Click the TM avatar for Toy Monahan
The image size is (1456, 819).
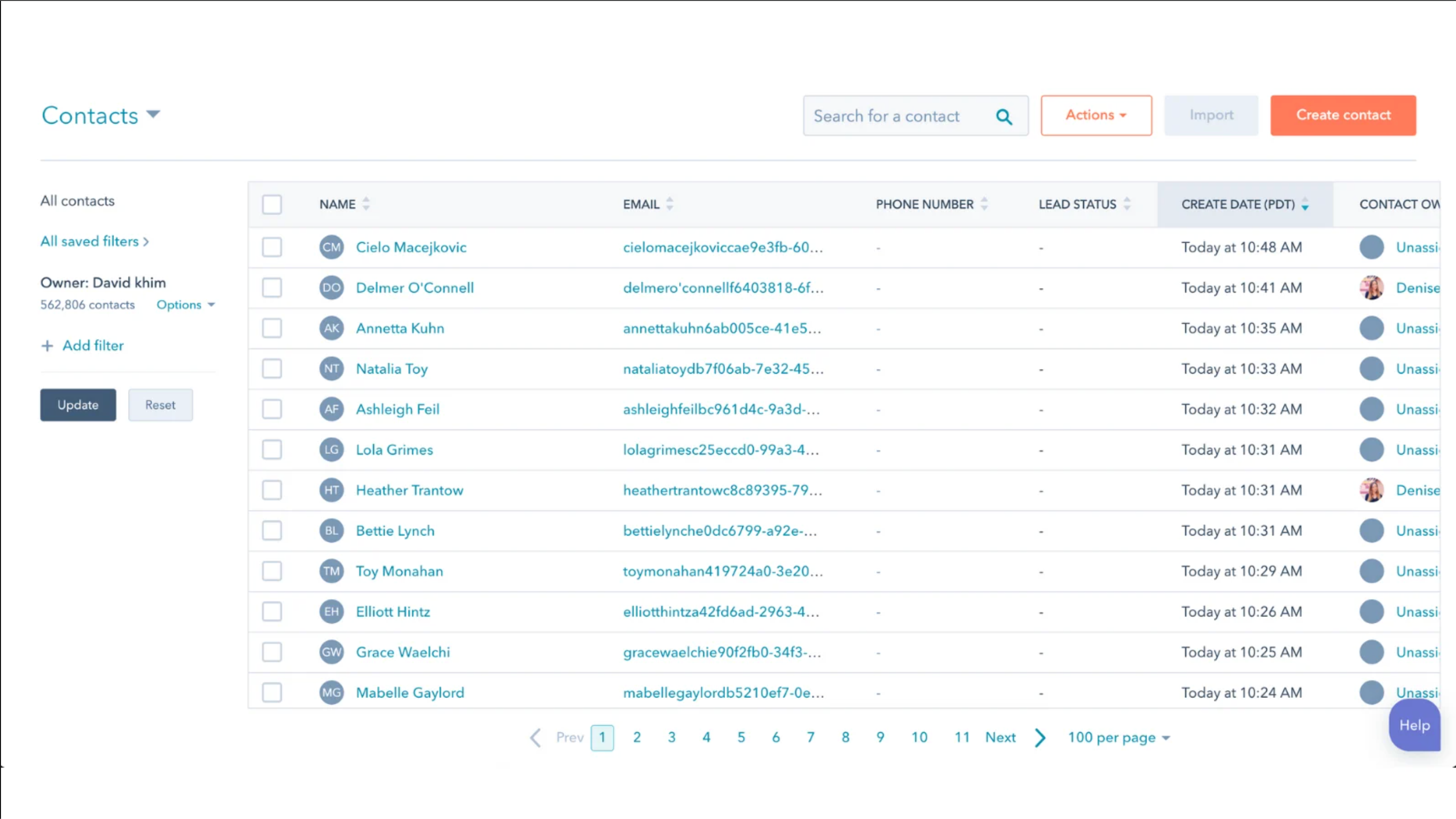tap(331, 571)
